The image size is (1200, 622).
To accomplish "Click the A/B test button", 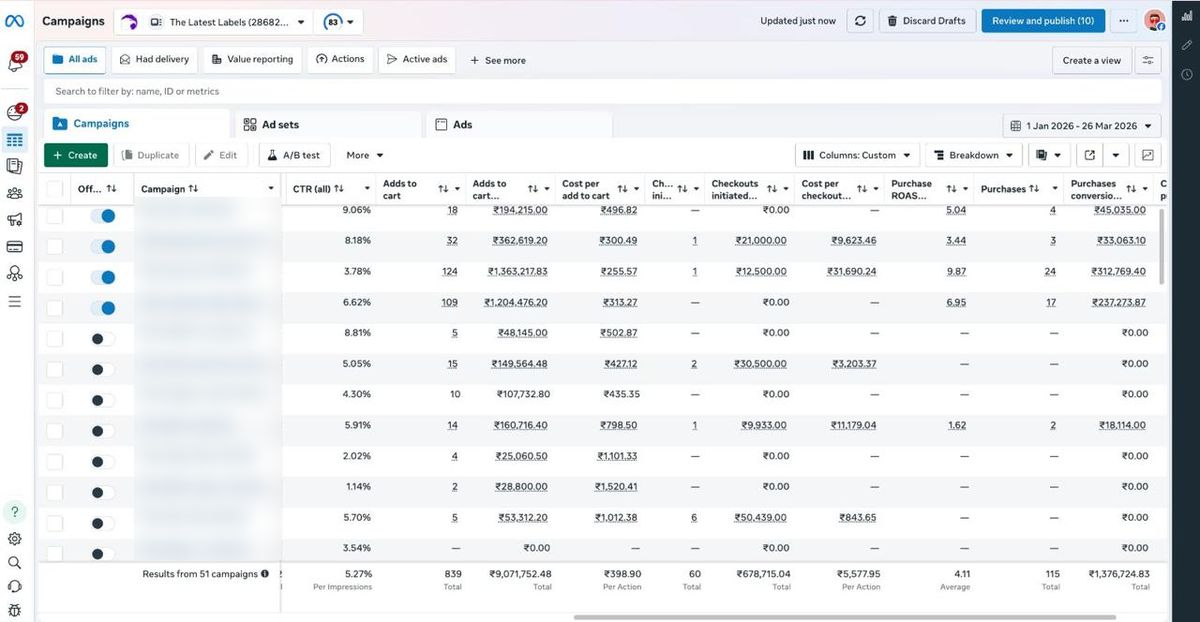I will point(294,155).
